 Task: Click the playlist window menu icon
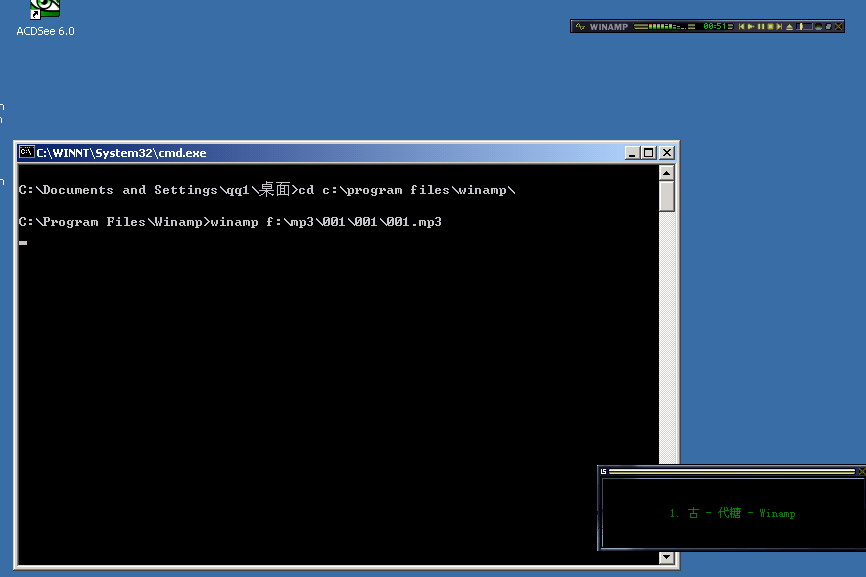click(x=604, y=471)
